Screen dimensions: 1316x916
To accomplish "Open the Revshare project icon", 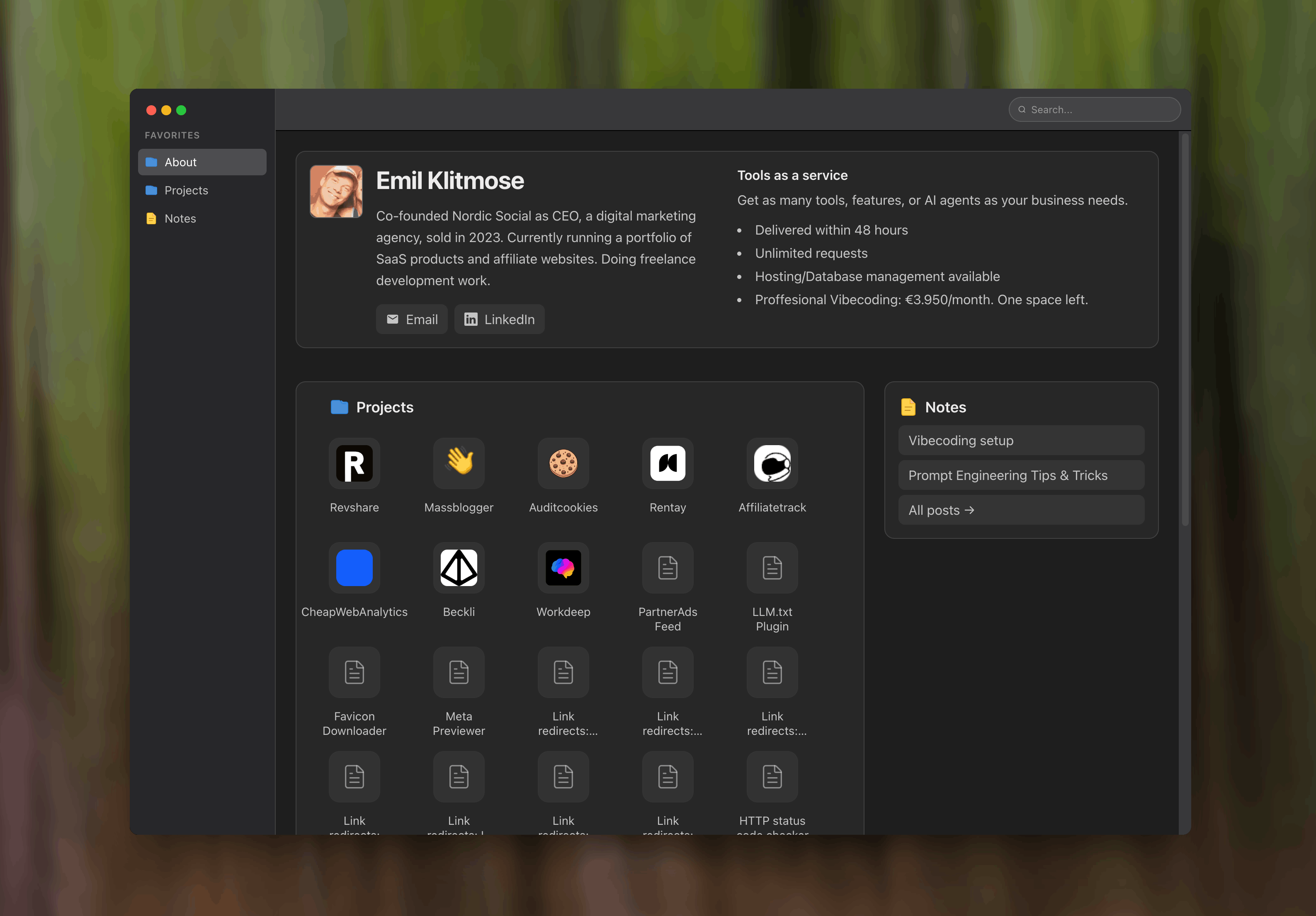I will point(354,463).
